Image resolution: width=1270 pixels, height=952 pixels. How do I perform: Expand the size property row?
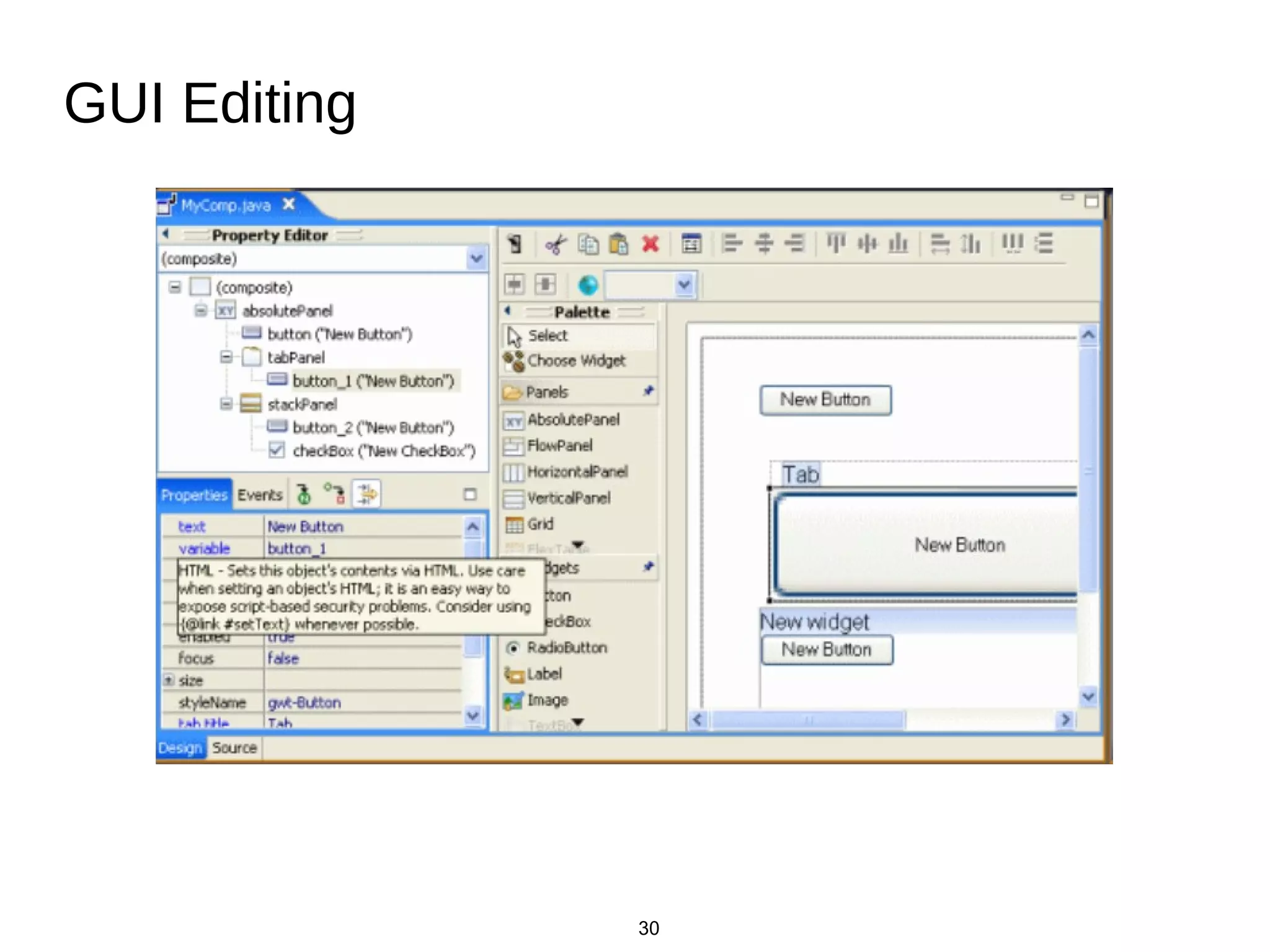[x=168, y=680]
